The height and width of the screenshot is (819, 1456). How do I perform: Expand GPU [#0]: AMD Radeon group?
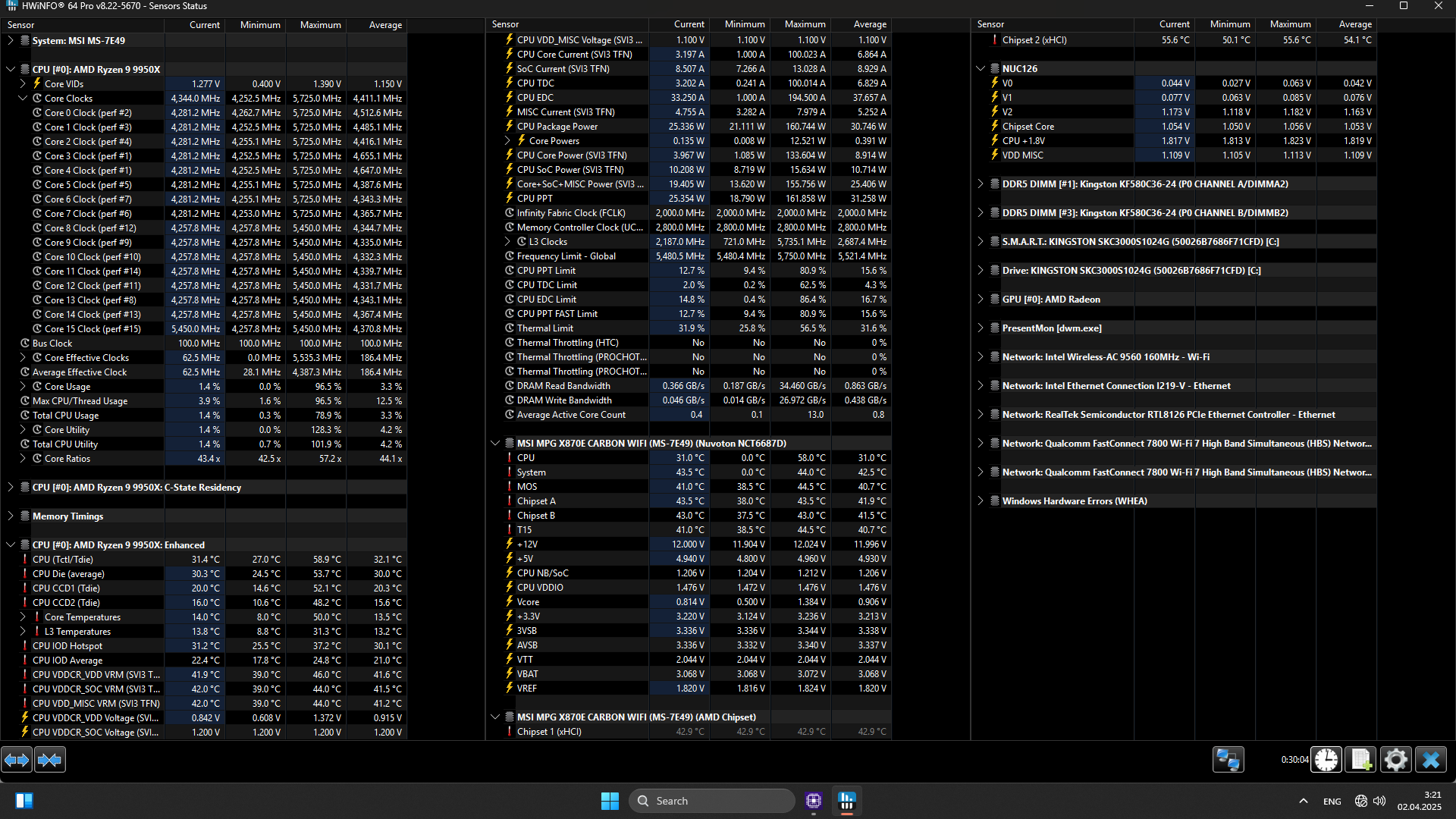point(981,300)
